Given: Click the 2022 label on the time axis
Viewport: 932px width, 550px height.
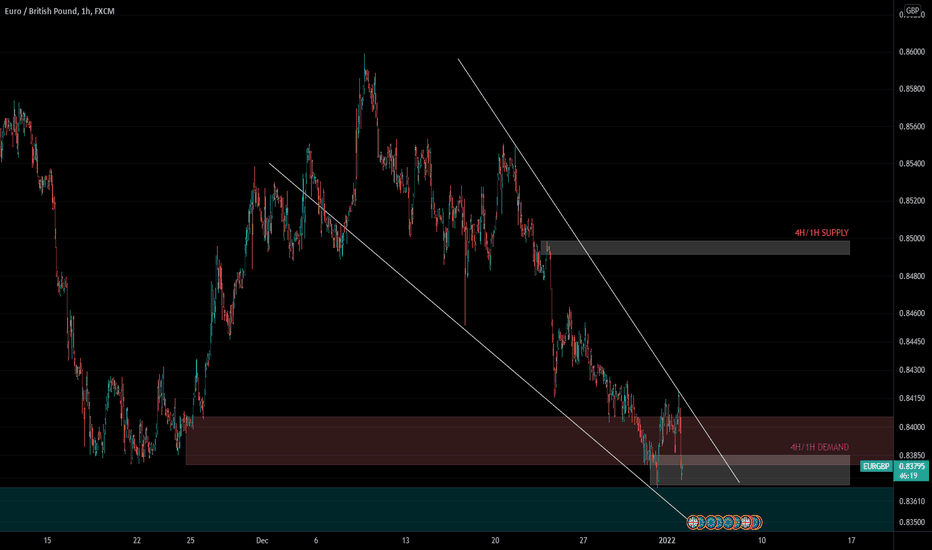Looking at the screenshot, I should pos(667,540).
